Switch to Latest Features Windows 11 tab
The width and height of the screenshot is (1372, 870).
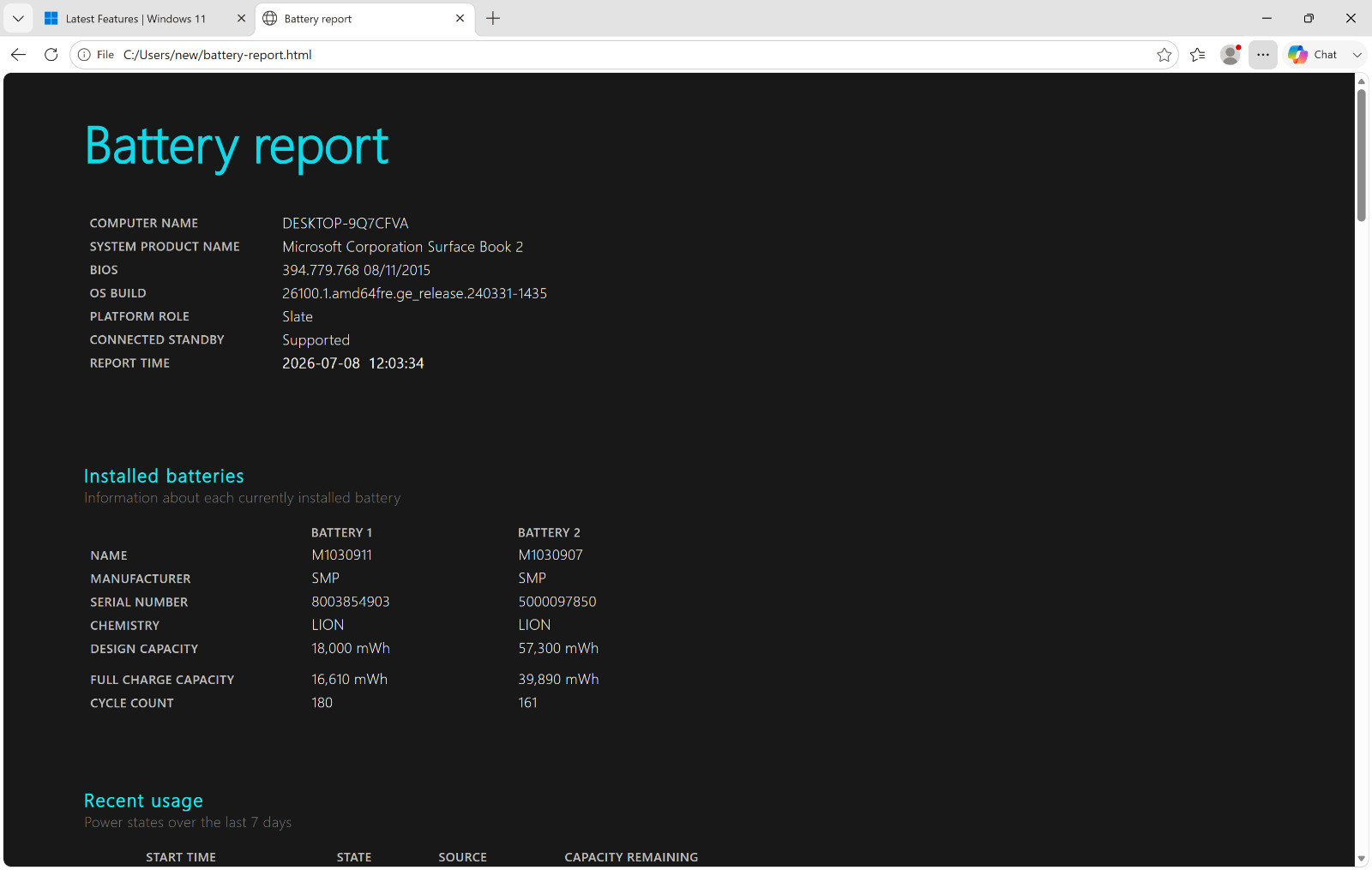136,19
